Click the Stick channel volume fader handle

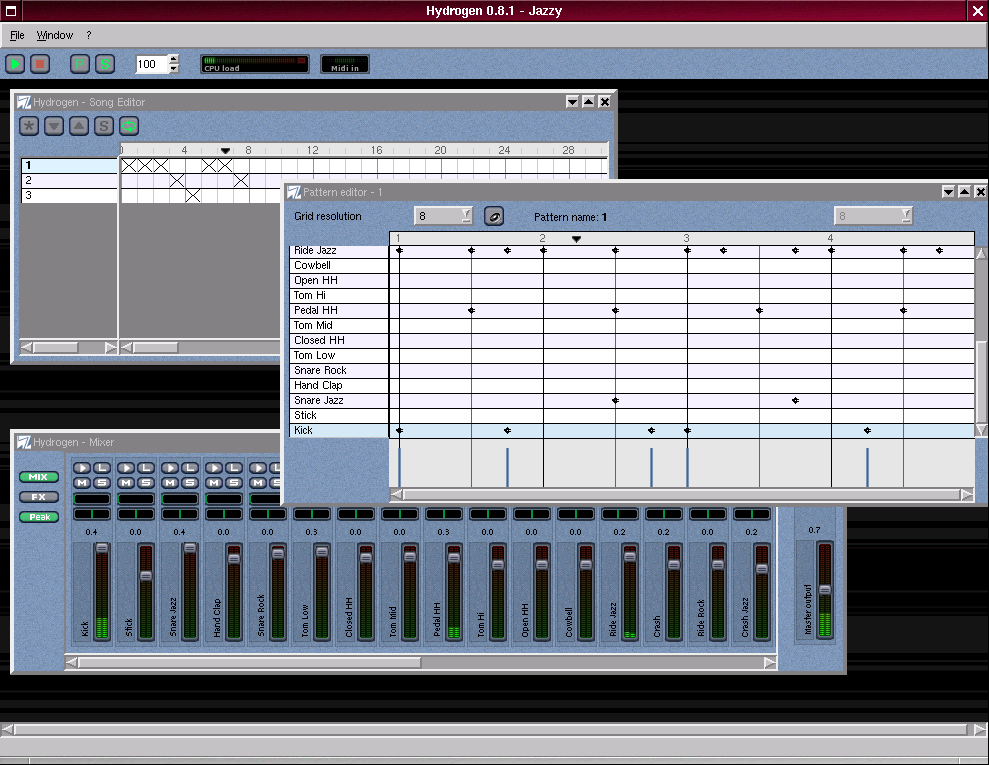(x=146, y=576)
